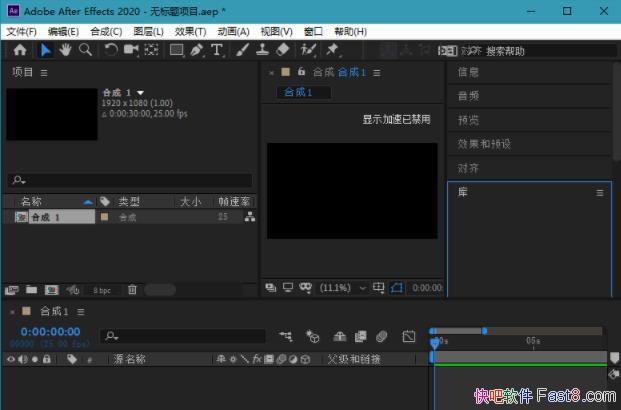Click the tan label color swatch of 合成 1
The height and width of the screenshot is (410, 621).
coord(105,216)
